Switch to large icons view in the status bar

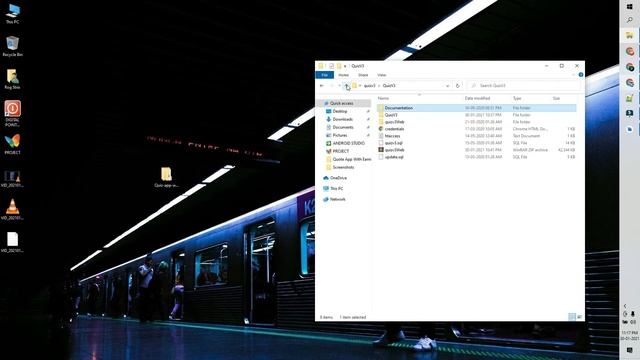[x=579, y=317]
